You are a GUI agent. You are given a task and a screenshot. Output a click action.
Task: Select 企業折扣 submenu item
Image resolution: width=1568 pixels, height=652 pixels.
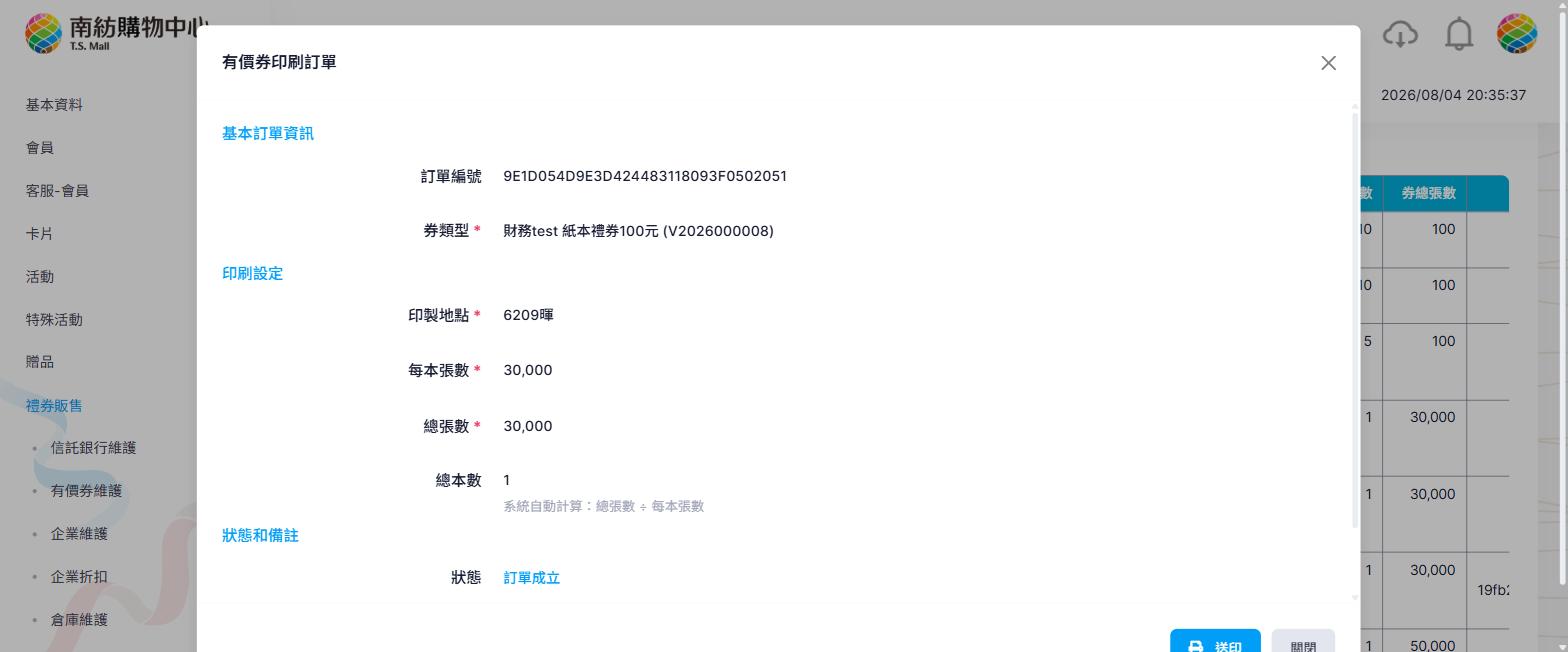tap(79, 577)
